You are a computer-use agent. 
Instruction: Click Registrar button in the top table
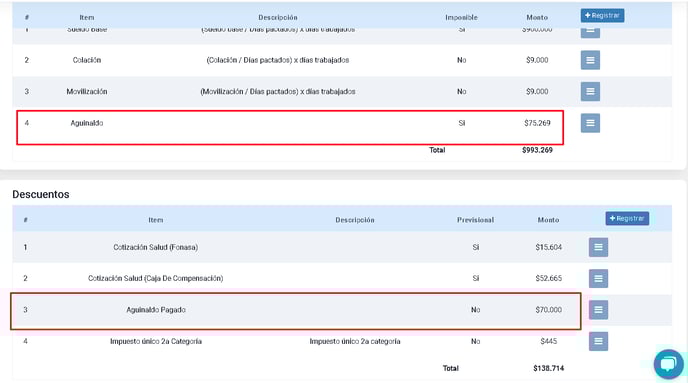(602, 15)
